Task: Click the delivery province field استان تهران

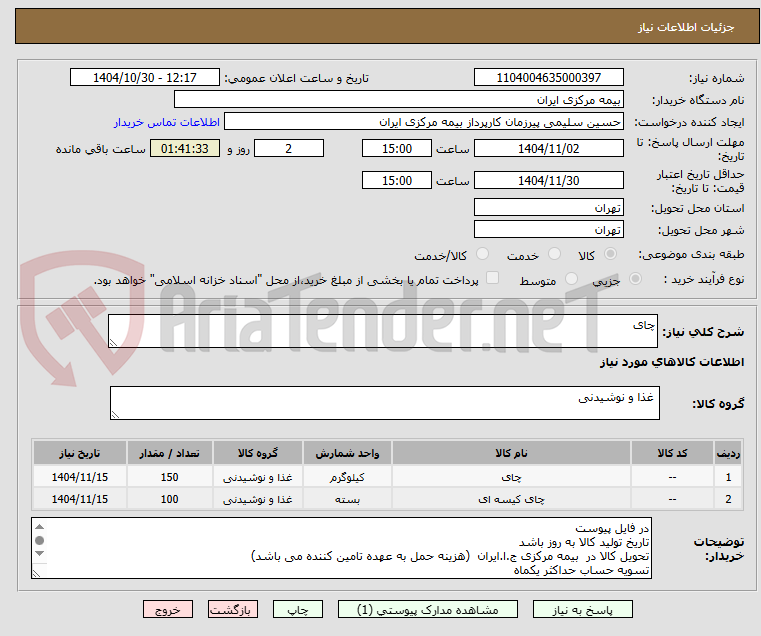Action: 548,207
